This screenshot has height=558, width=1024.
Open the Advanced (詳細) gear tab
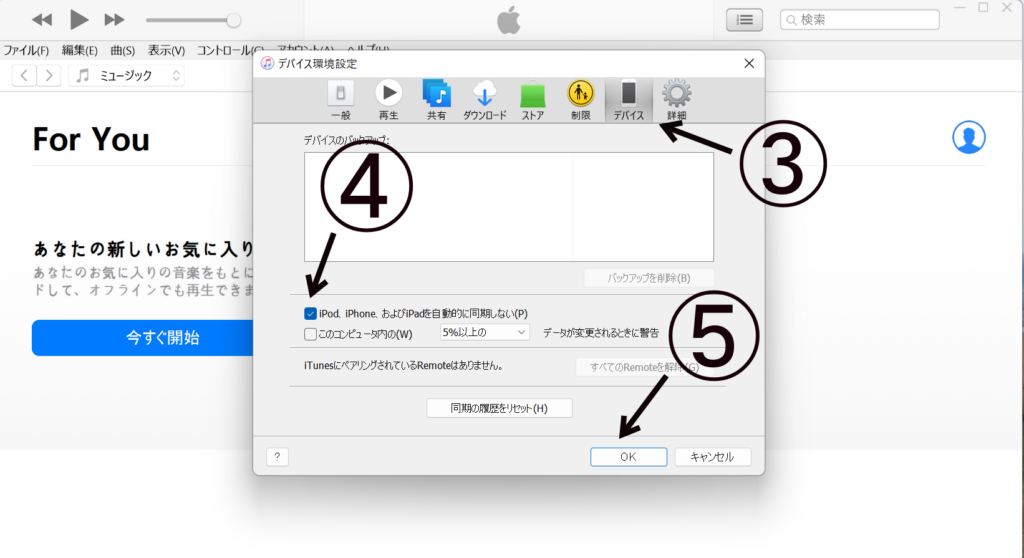pyautogui.click(x=677, y=100)
